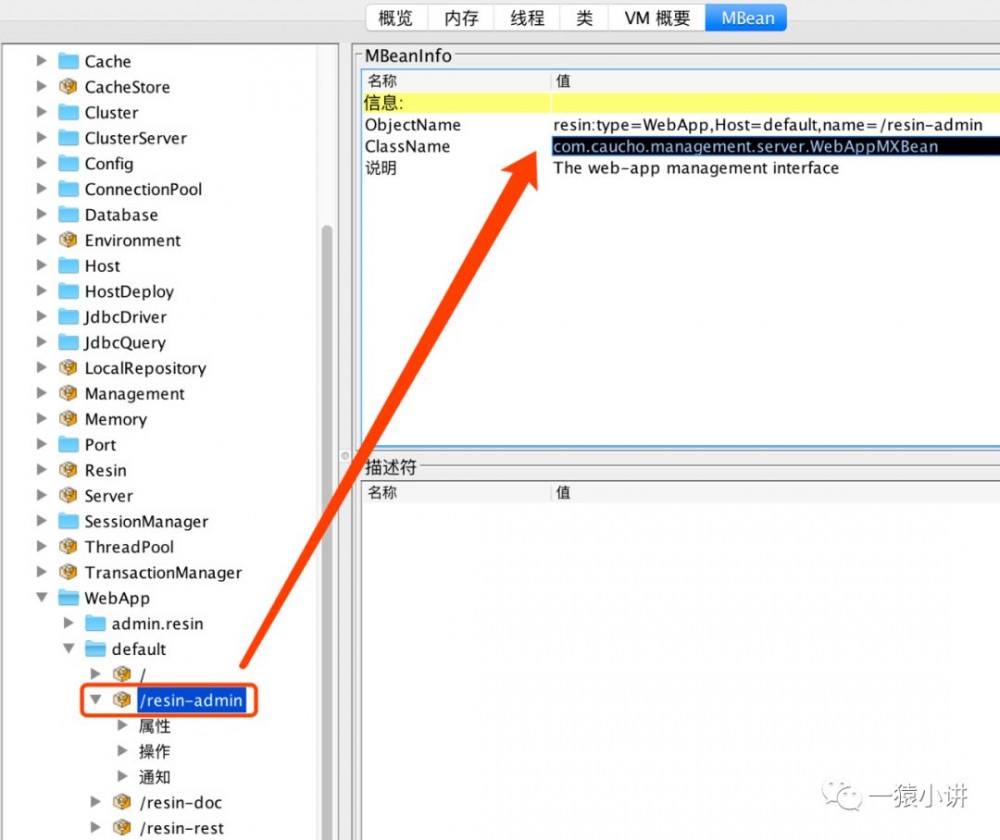Image resolution: width=1000 pixels, height=840 pixels.
Task: Select the /resin-admin tree item
Action: click(x=191, y=700)
